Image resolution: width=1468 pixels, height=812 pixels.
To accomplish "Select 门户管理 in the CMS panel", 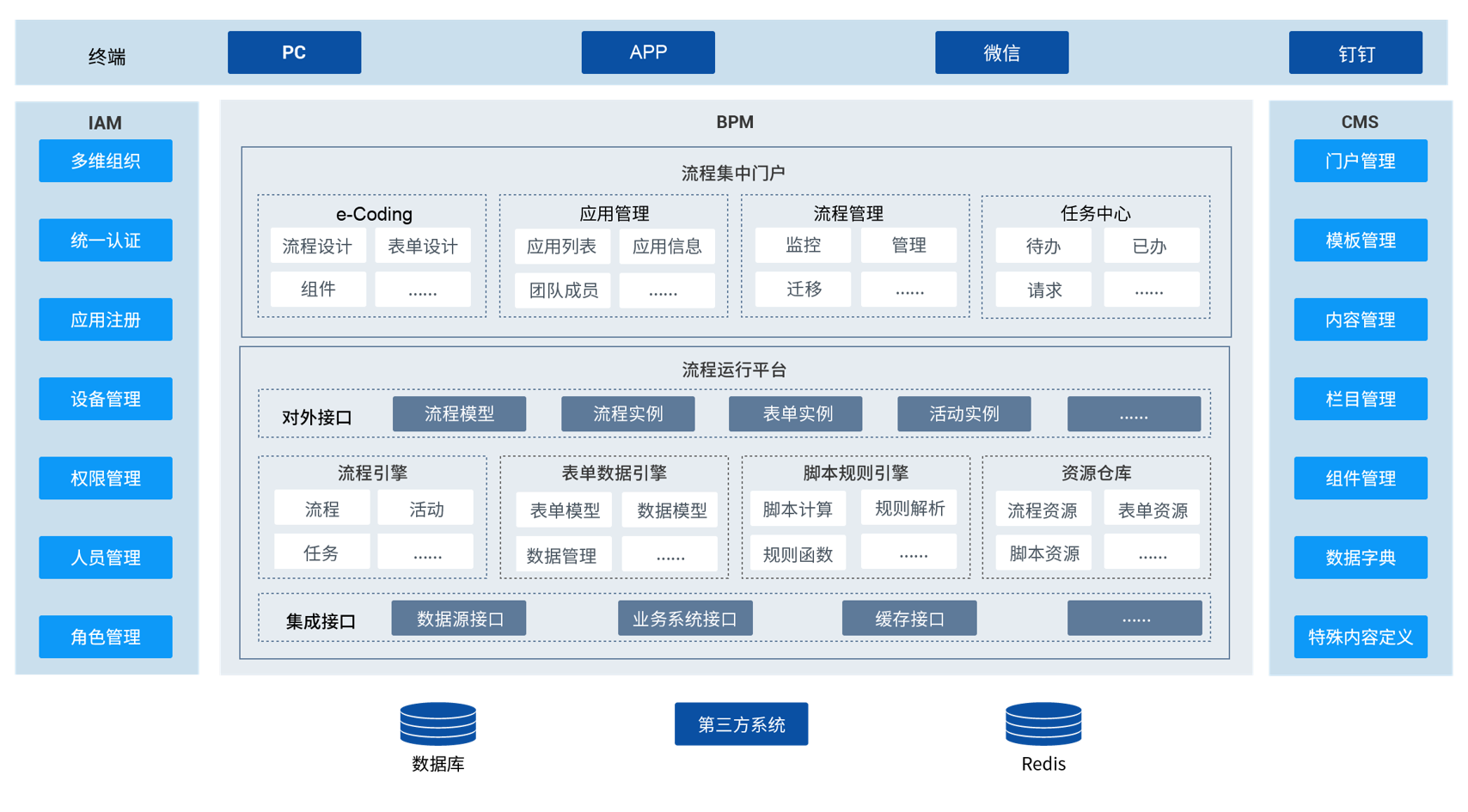I will (x=1360, y=161).
